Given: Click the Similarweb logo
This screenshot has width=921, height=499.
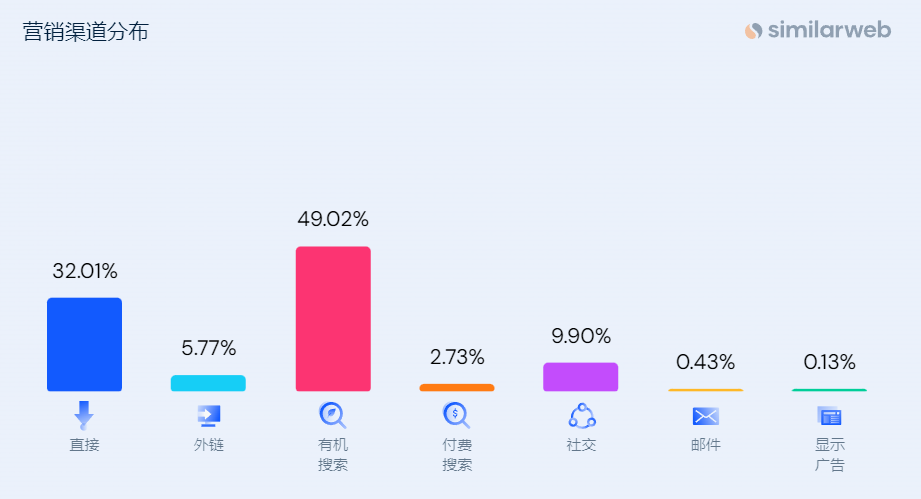Looking at the screenshot, I should [x=817, y=31].
